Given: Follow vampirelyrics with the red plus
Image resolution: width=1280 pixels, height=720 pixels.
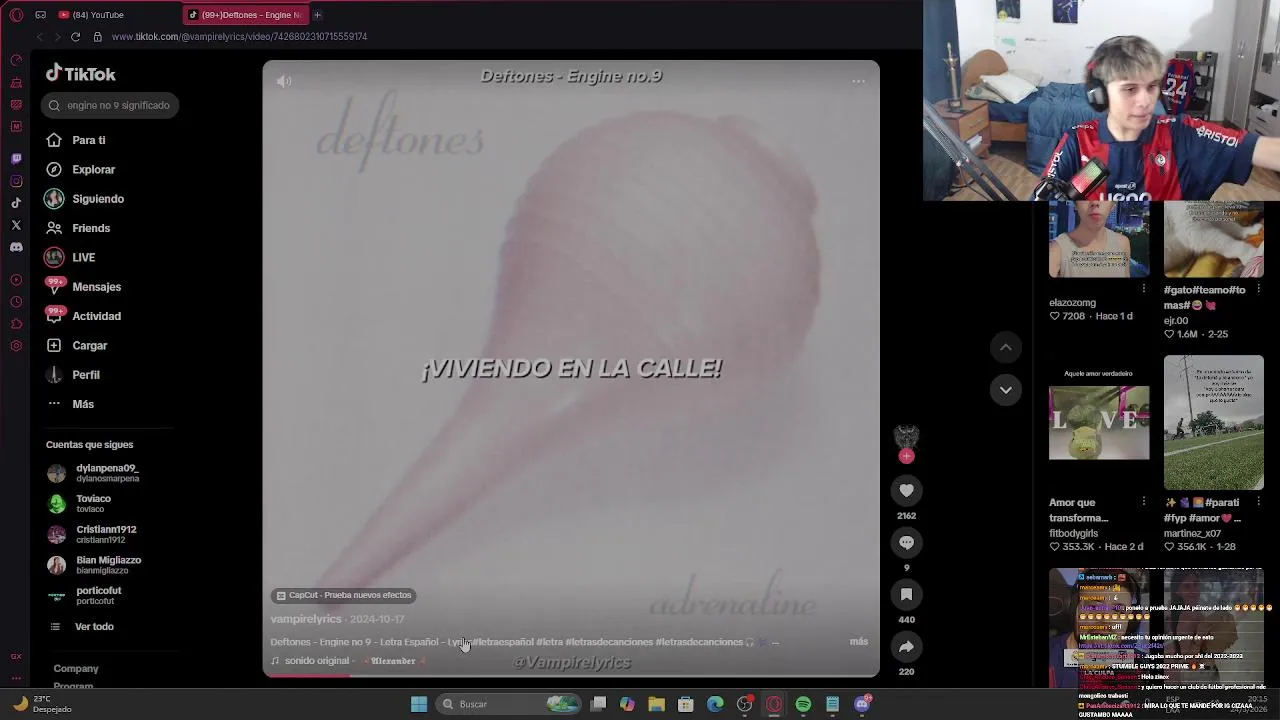Looking at the screenshot, I should coord(906,456).
